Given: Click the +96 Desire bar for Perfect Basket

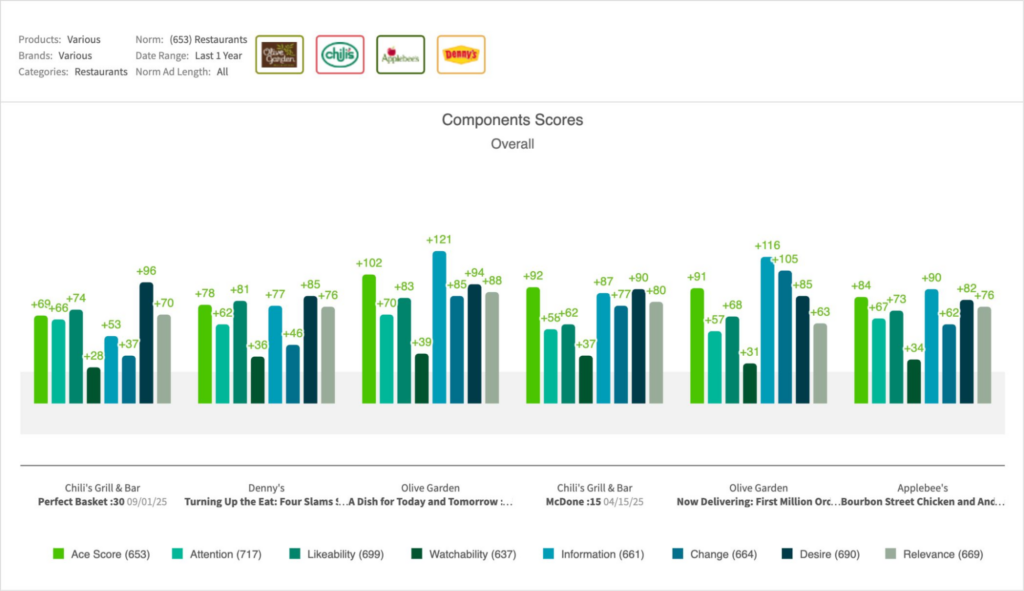Looking at the screenshot, I should coord(146,342).
